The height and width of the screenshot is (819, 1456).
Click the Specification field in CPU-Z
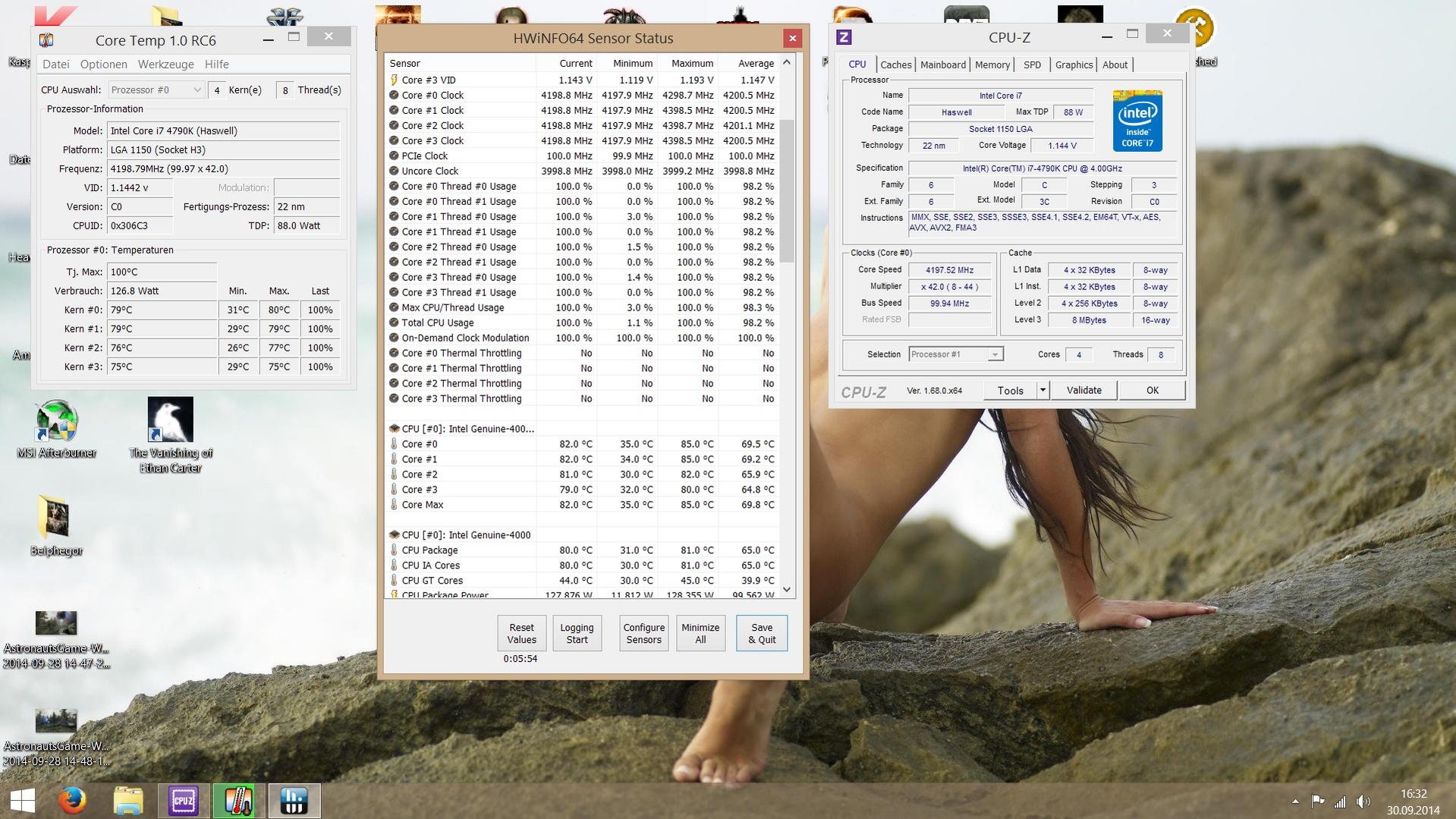coord(1042,169)
